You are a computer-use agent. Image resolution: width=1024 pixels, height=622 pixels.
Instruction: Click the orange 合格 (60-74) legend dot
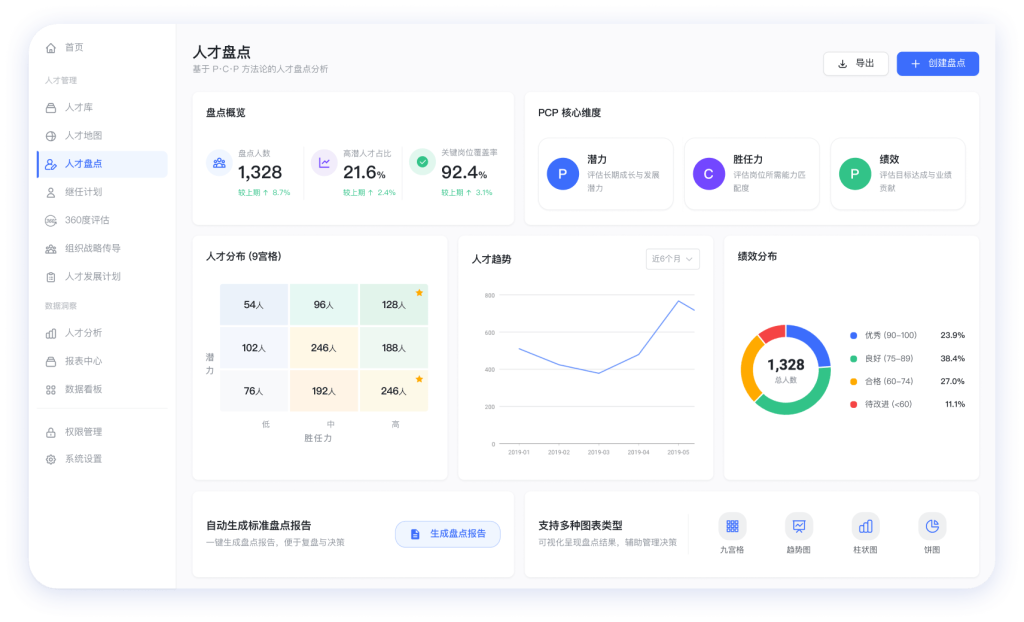coord(854,382)
